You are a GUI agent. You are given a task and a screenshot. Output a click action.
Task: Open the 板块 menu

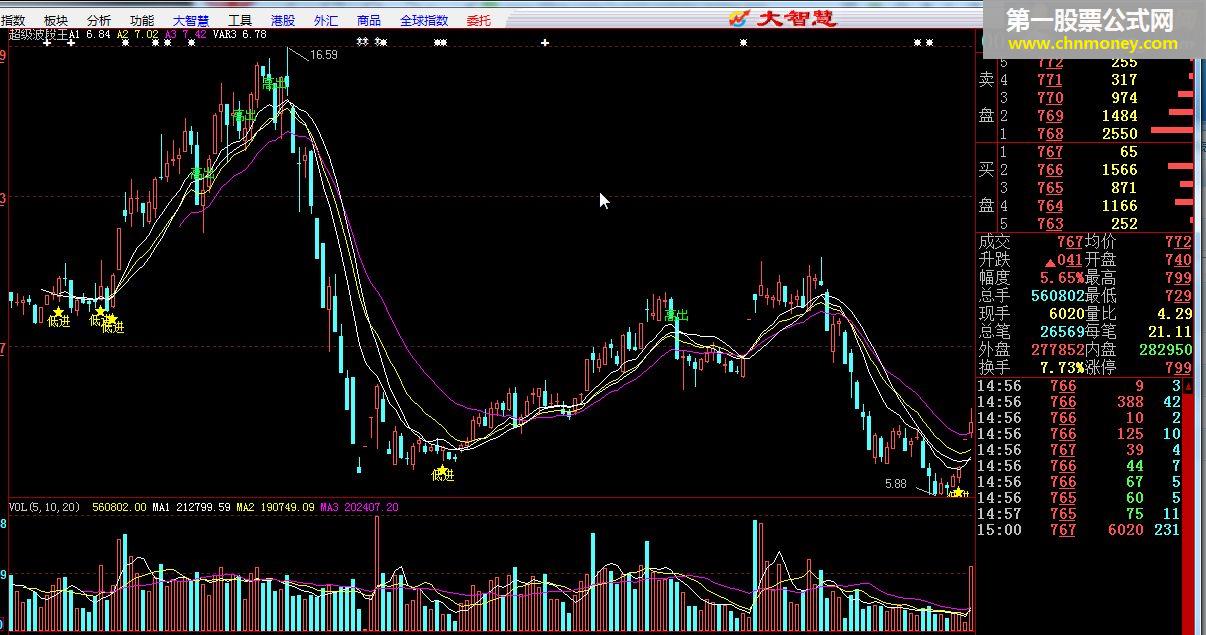tap(56, 20)
